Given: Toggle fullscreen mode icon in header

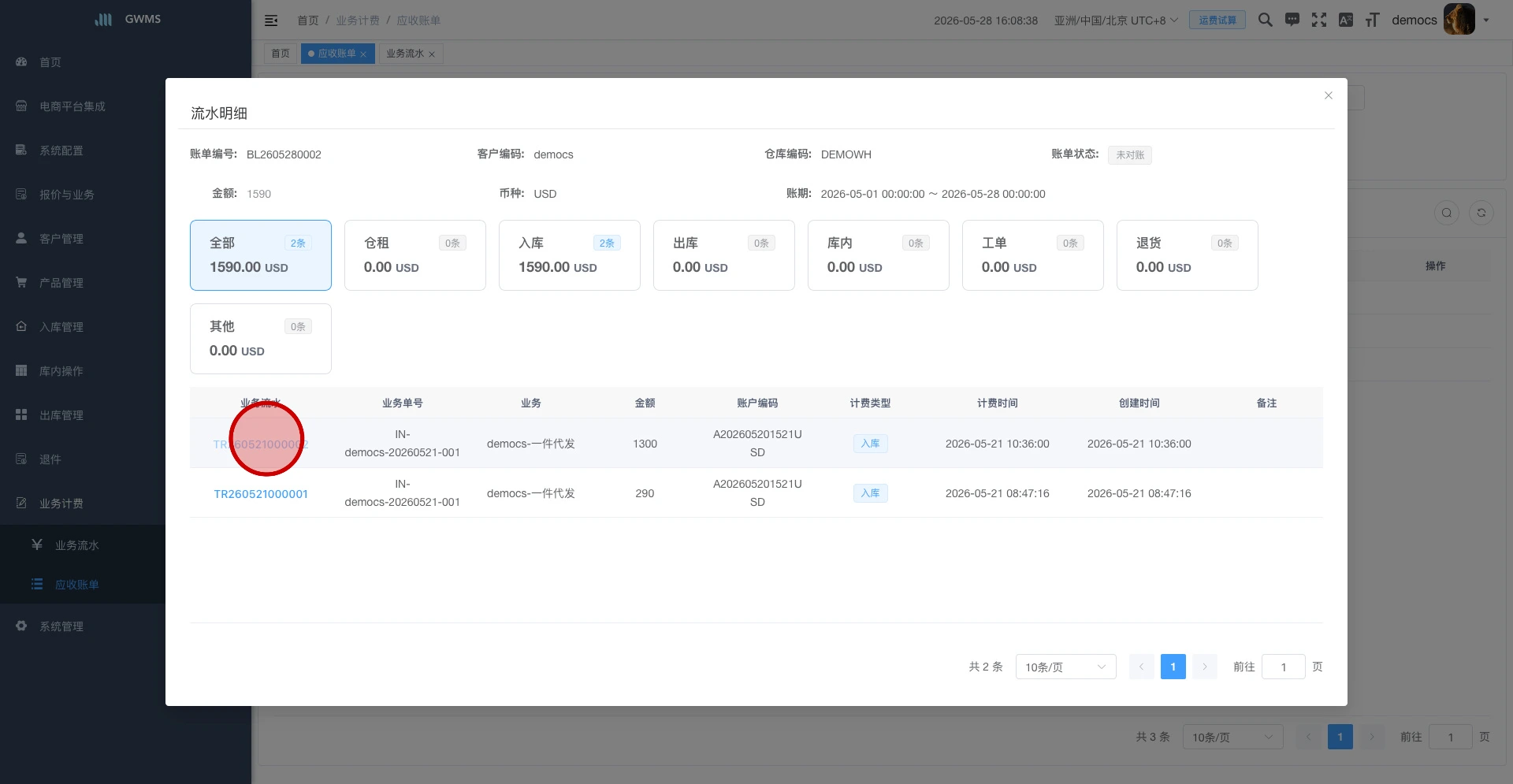Looking at the screenshot, I should tap(1319, 20).
